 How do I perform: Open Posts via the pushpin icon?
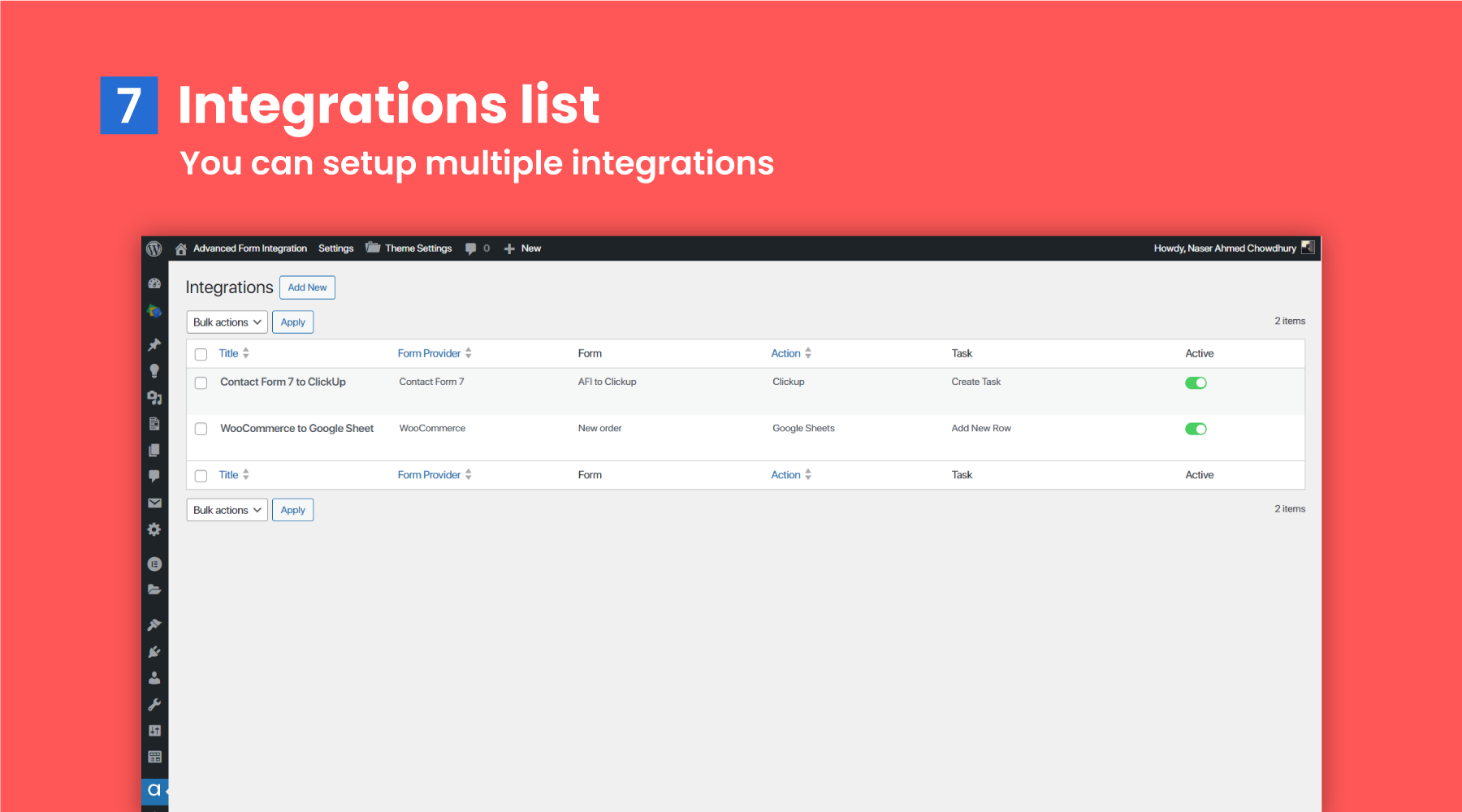click(154, 345)
